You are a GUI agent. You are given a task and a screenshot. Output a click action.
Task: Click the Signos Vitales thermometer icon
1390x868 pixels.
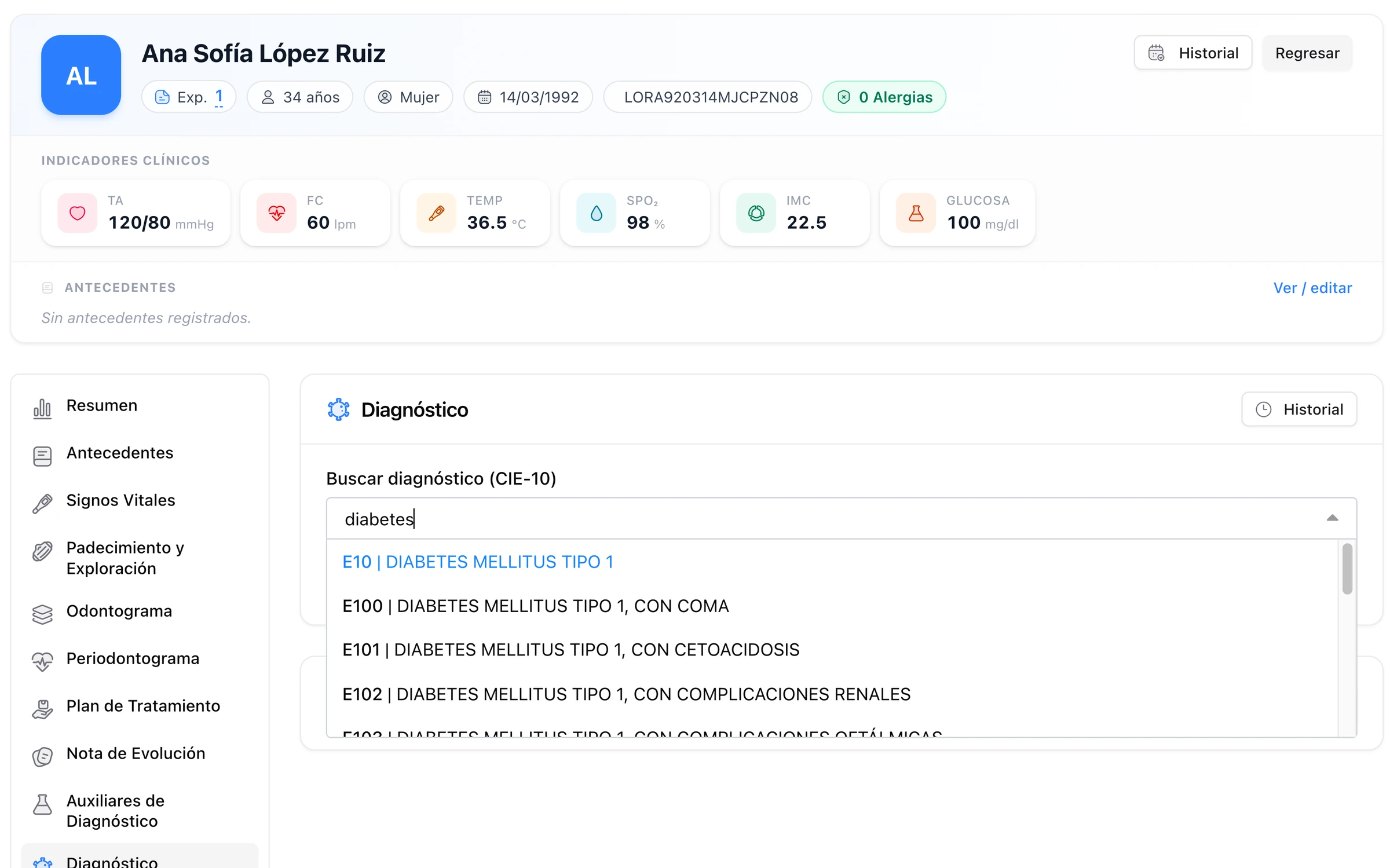(x=42, y=503)
